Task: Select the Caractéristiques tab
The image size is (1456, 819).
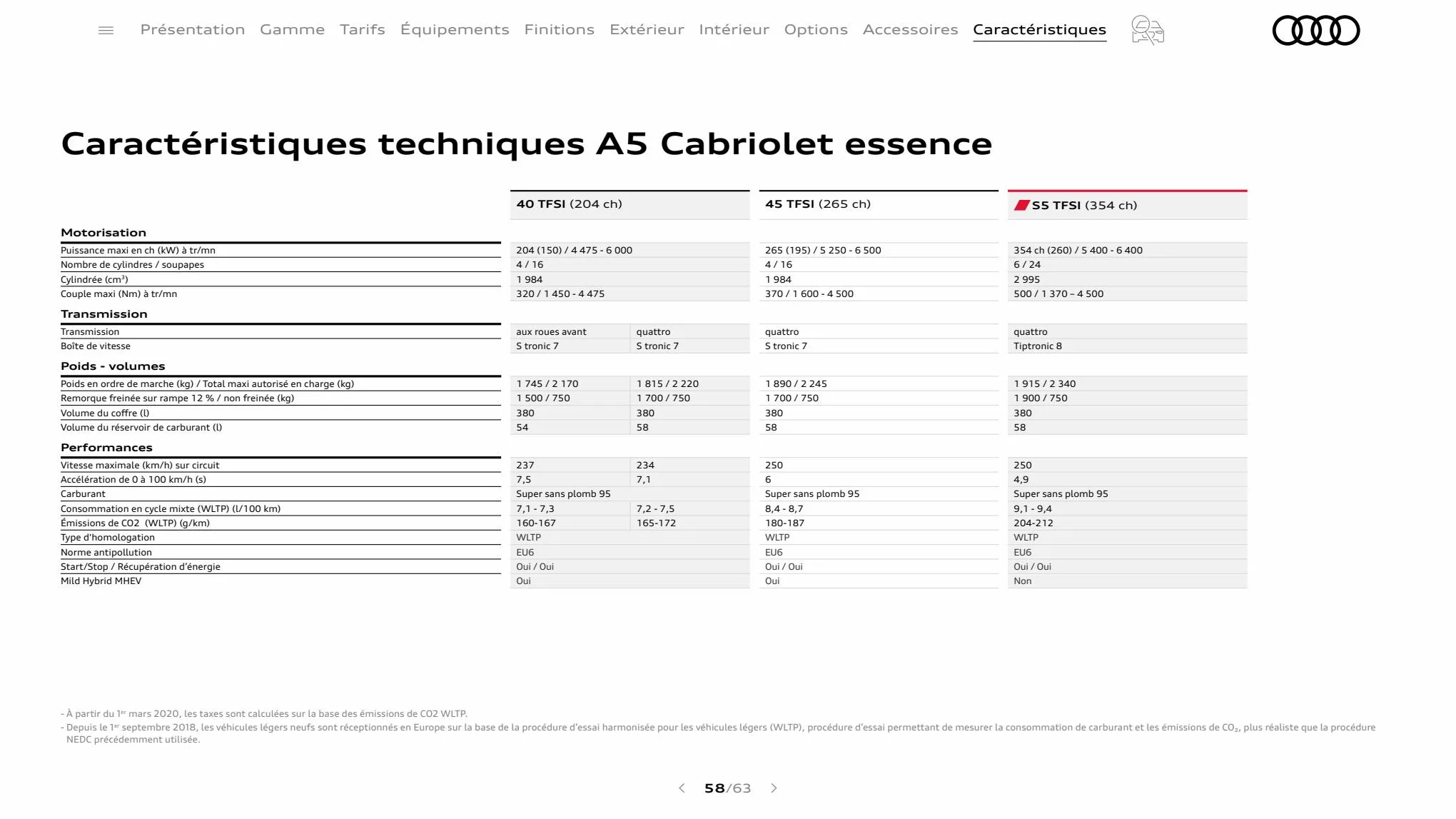Action: 1039,29
